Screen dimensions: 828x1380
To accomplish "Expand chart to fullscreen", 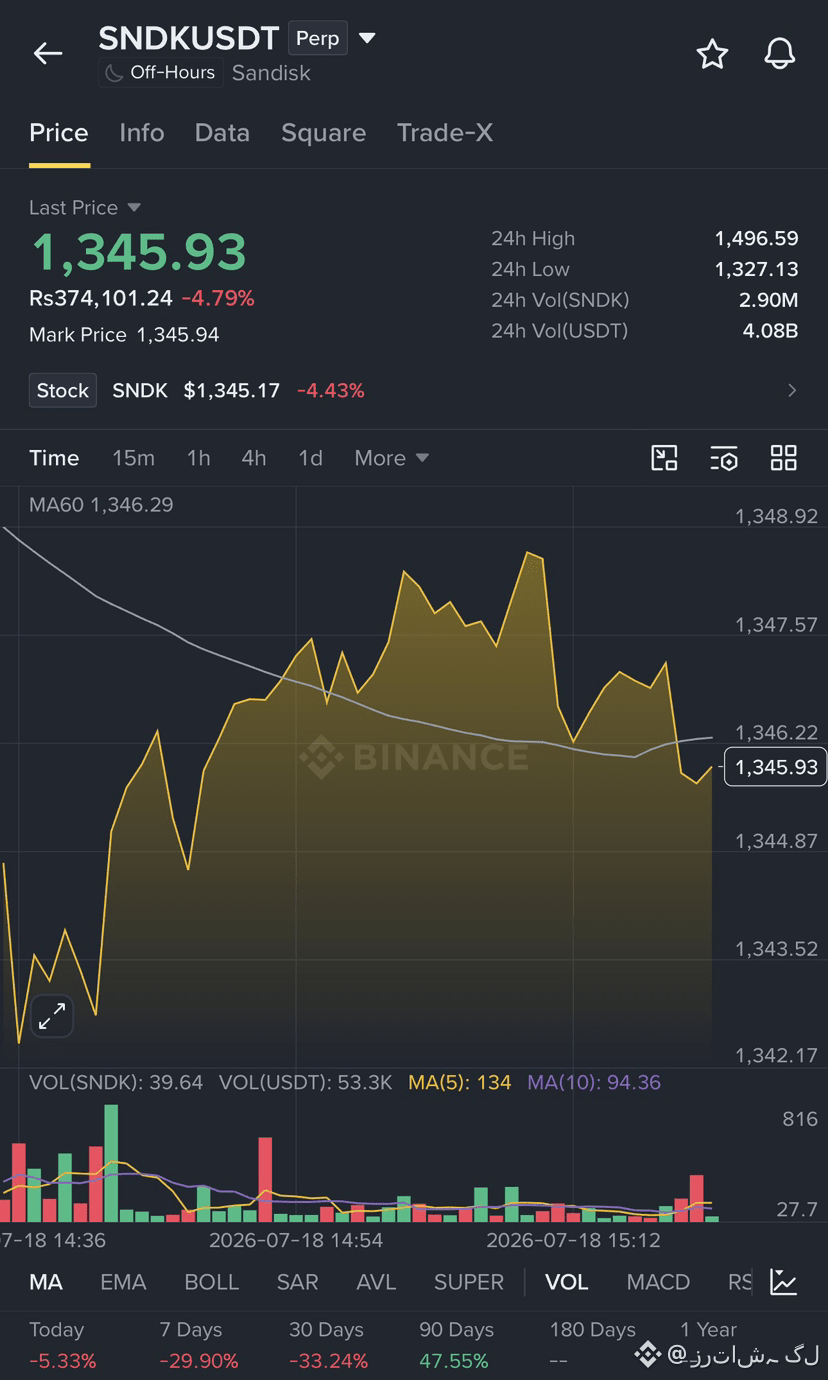I will pos(51,1016).
